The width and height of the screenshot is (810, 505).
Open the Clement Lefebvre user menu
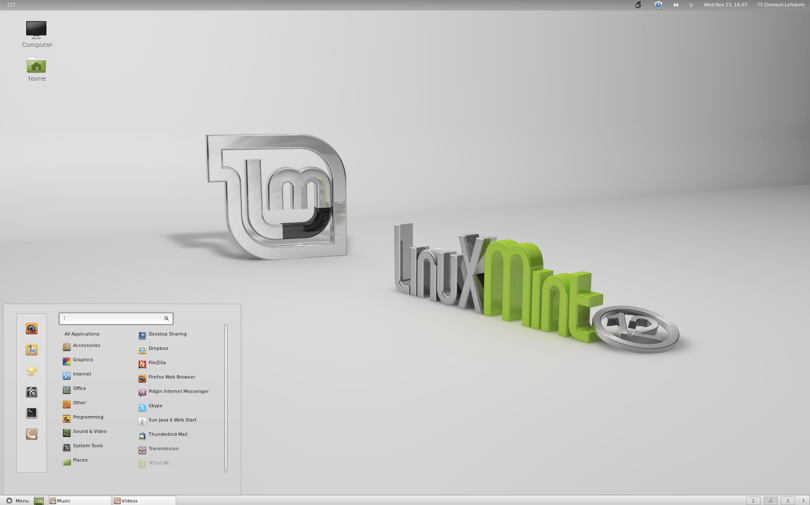[781, 5]
